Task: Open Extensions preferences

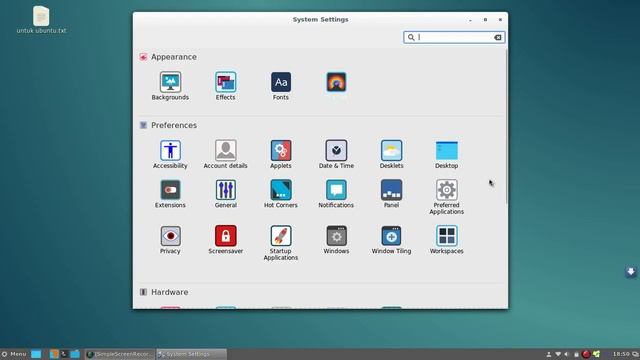Action: [170, 194]
